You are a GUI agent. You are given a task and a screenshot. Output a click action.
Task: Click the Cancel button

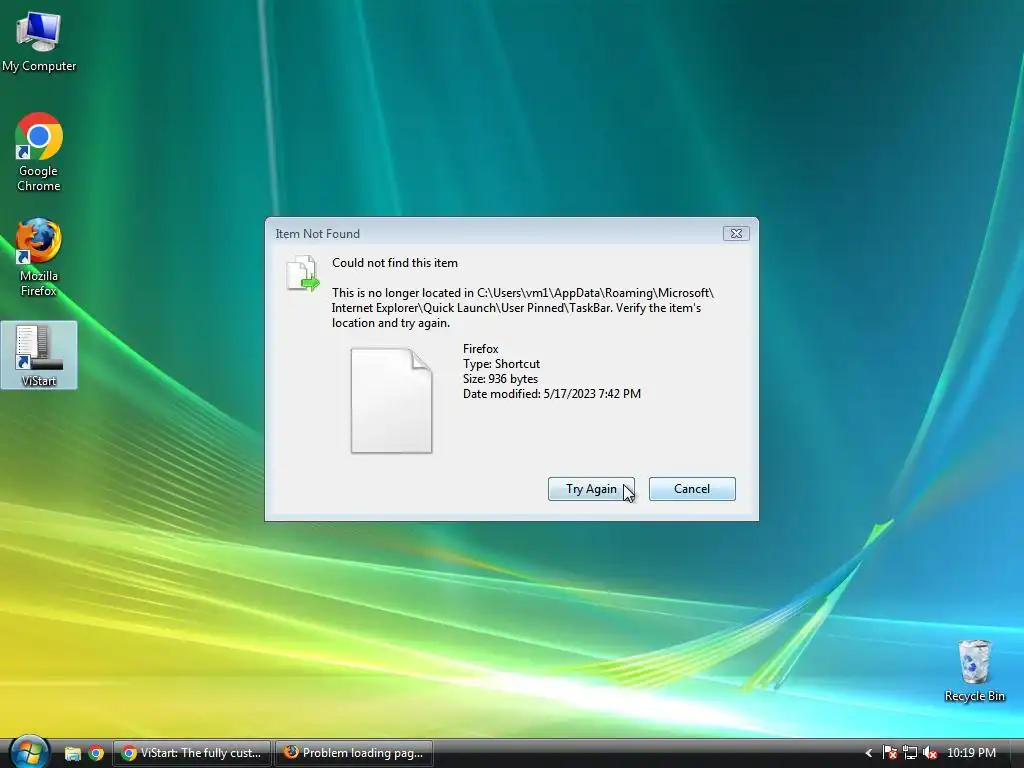coord(692,489)
